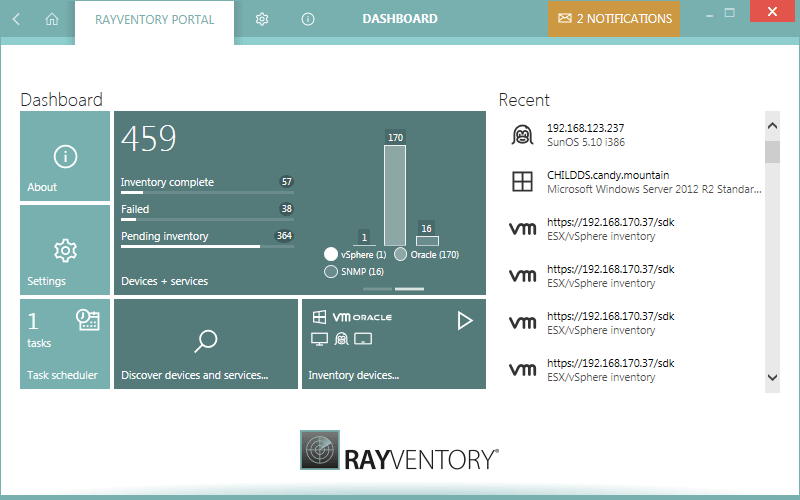Viewport: 800px width, 500px height.
Task: Click the monitor icon in Inventory tile
Action: click(319, 339)
